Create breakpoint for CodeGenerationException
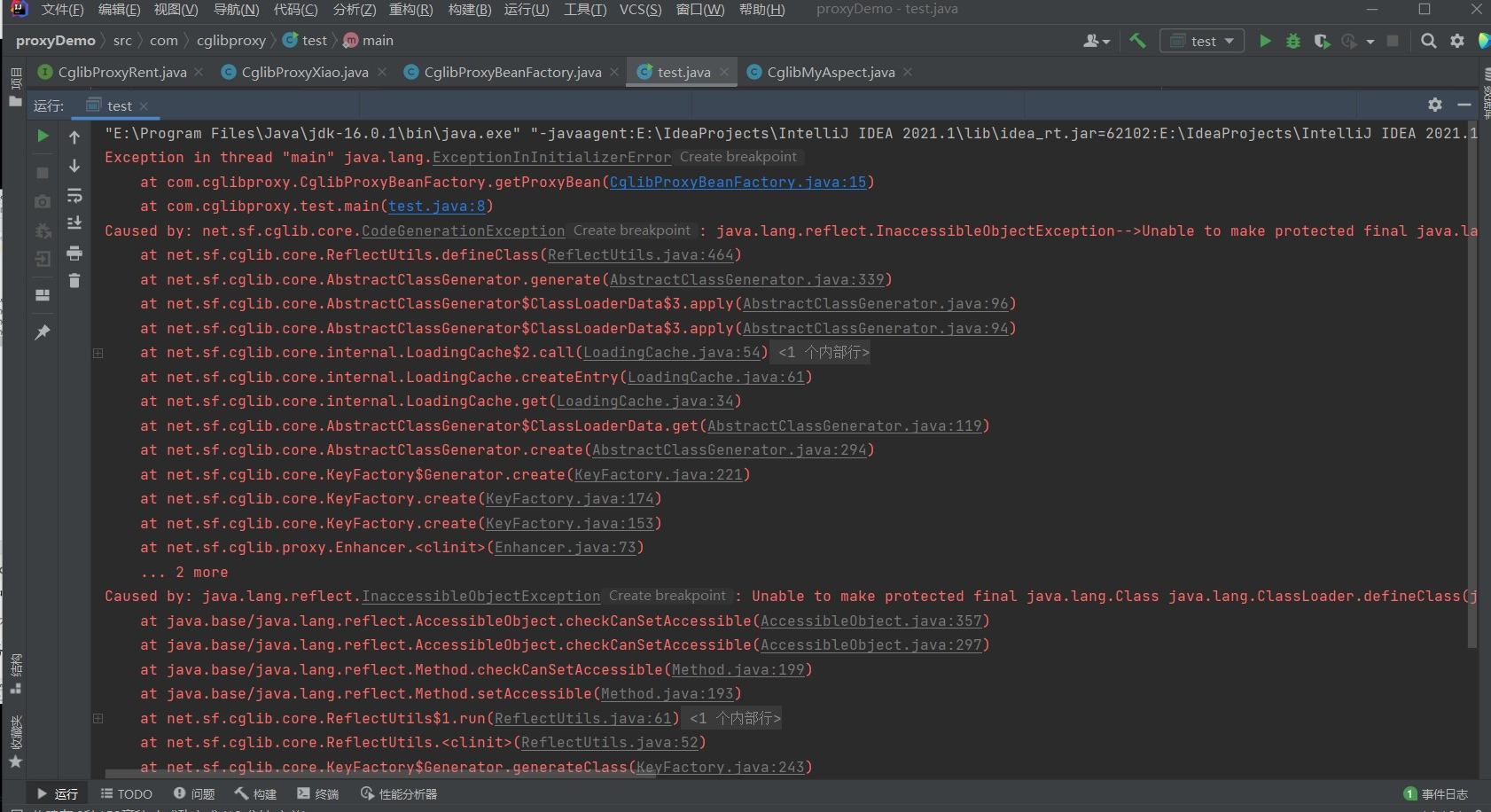Viewport: 1491px width, 812px height. click(x=631, y=230)
